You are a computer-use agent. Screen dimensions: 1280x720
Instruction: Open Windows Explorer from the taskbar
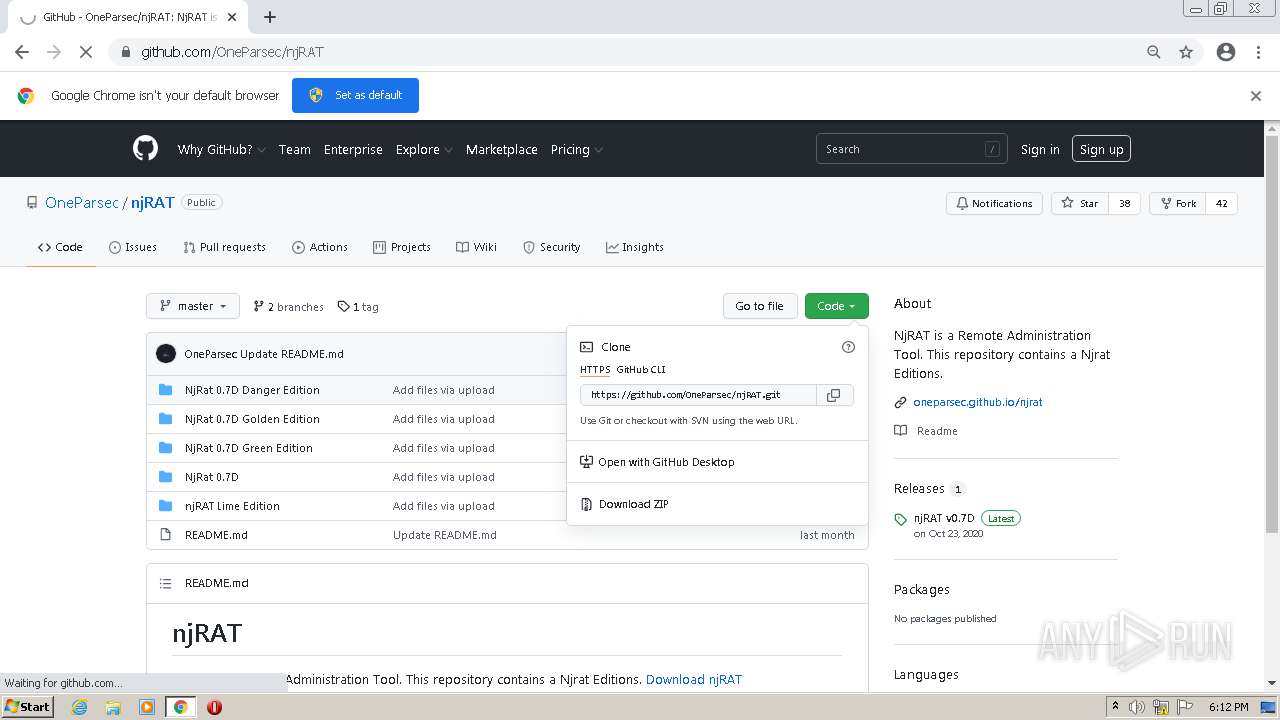113,707
